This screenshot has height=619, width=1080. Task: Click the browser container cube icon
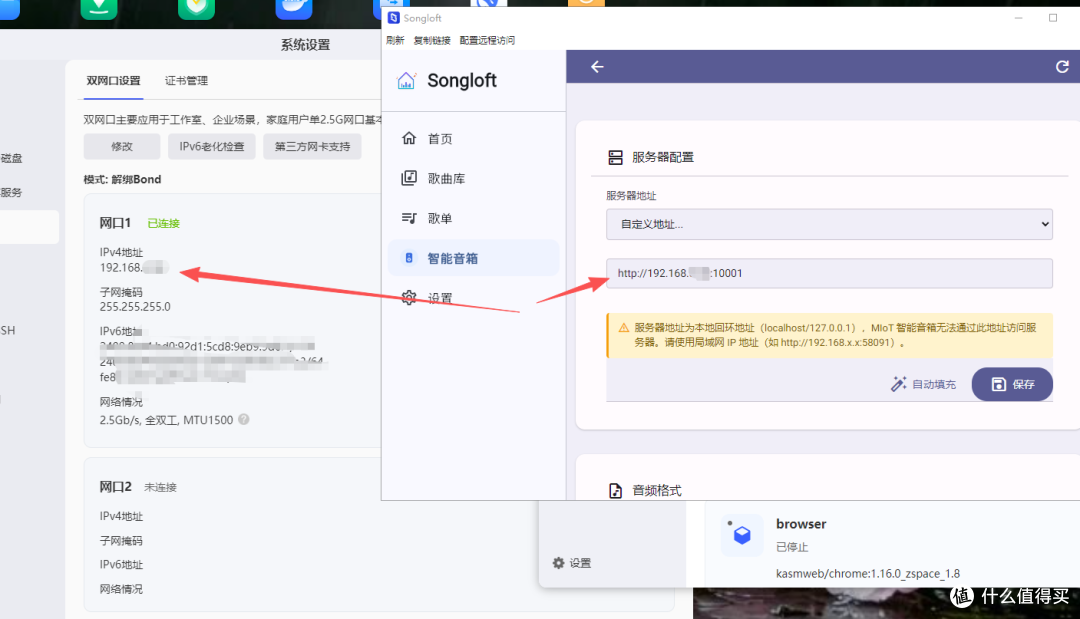click(742, 535)
